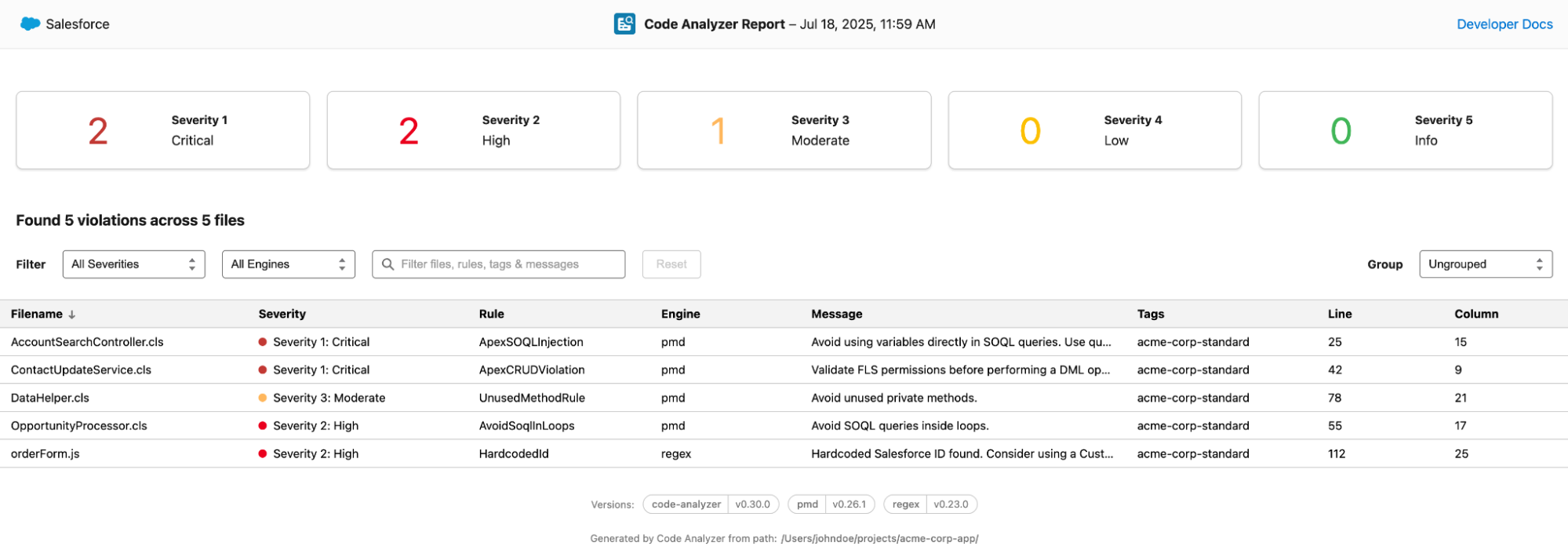
Task: Click the ApexSOQLInjection rule cell
Action: (x=531, y=342)
